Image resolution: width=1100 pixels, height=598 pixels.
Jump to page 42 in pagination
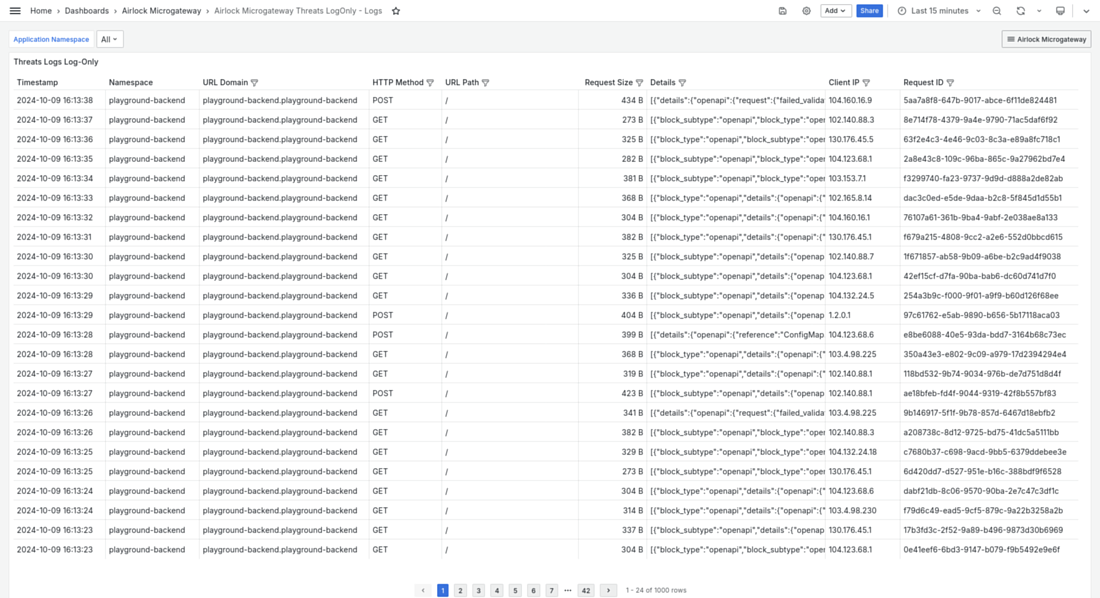(x=586, y=591)
